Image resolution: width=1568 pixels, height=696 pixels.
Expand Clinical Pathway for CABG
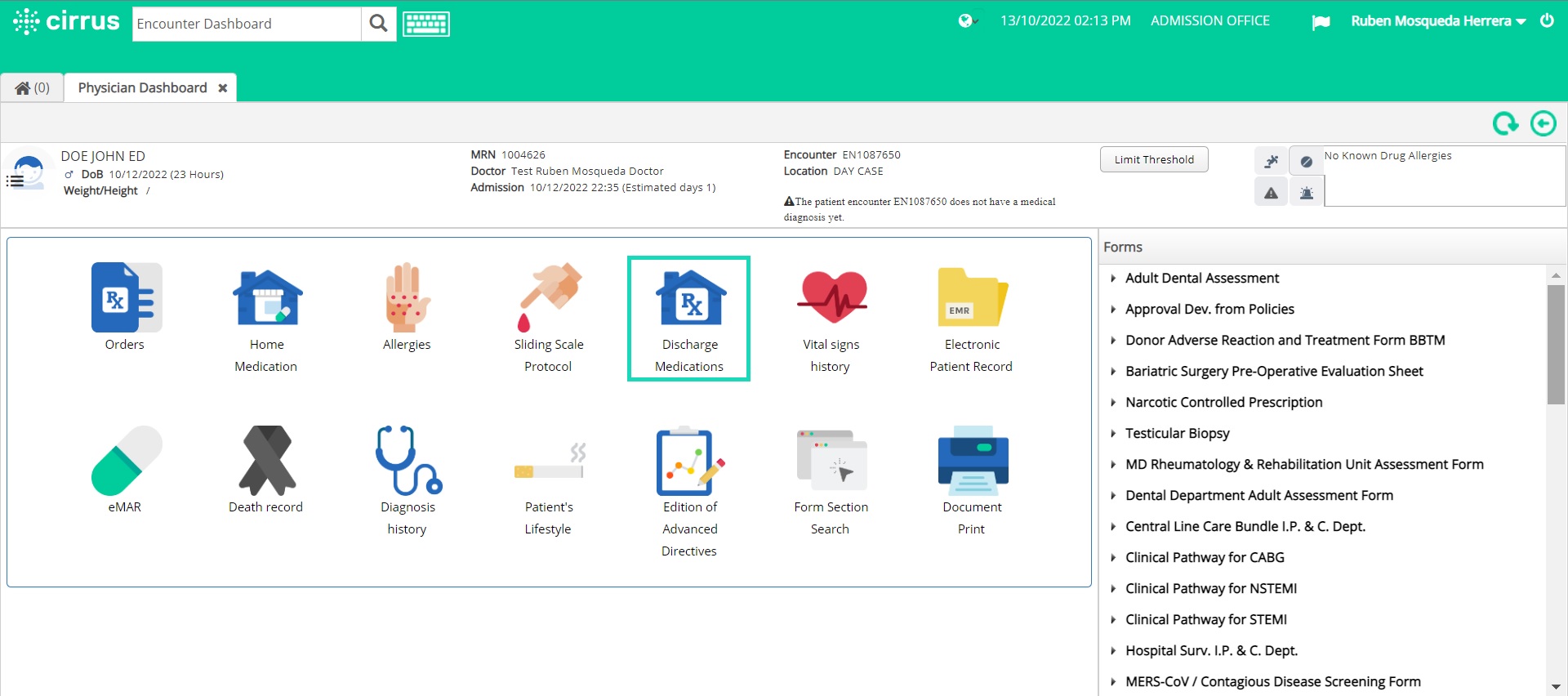click(x=1204, y=558)
